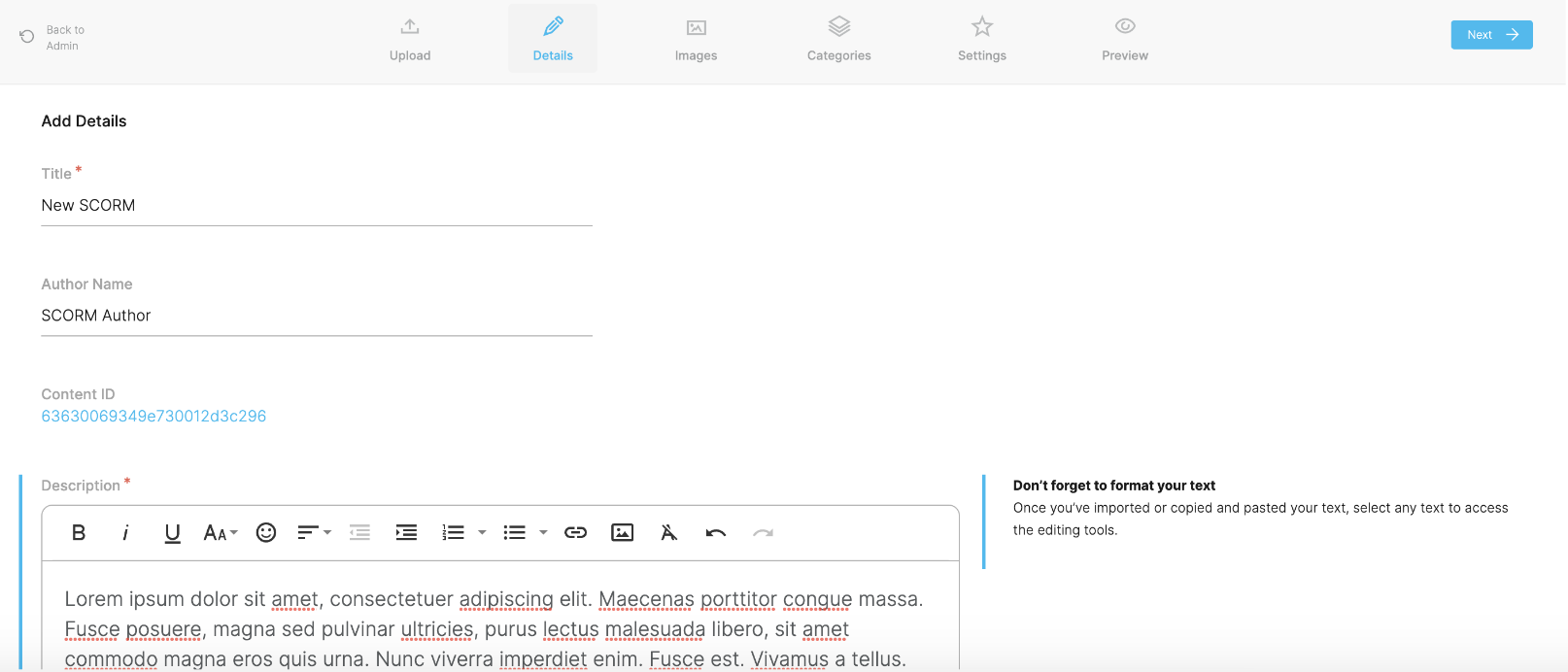Expand numbered list style arrow

(482, 532)
